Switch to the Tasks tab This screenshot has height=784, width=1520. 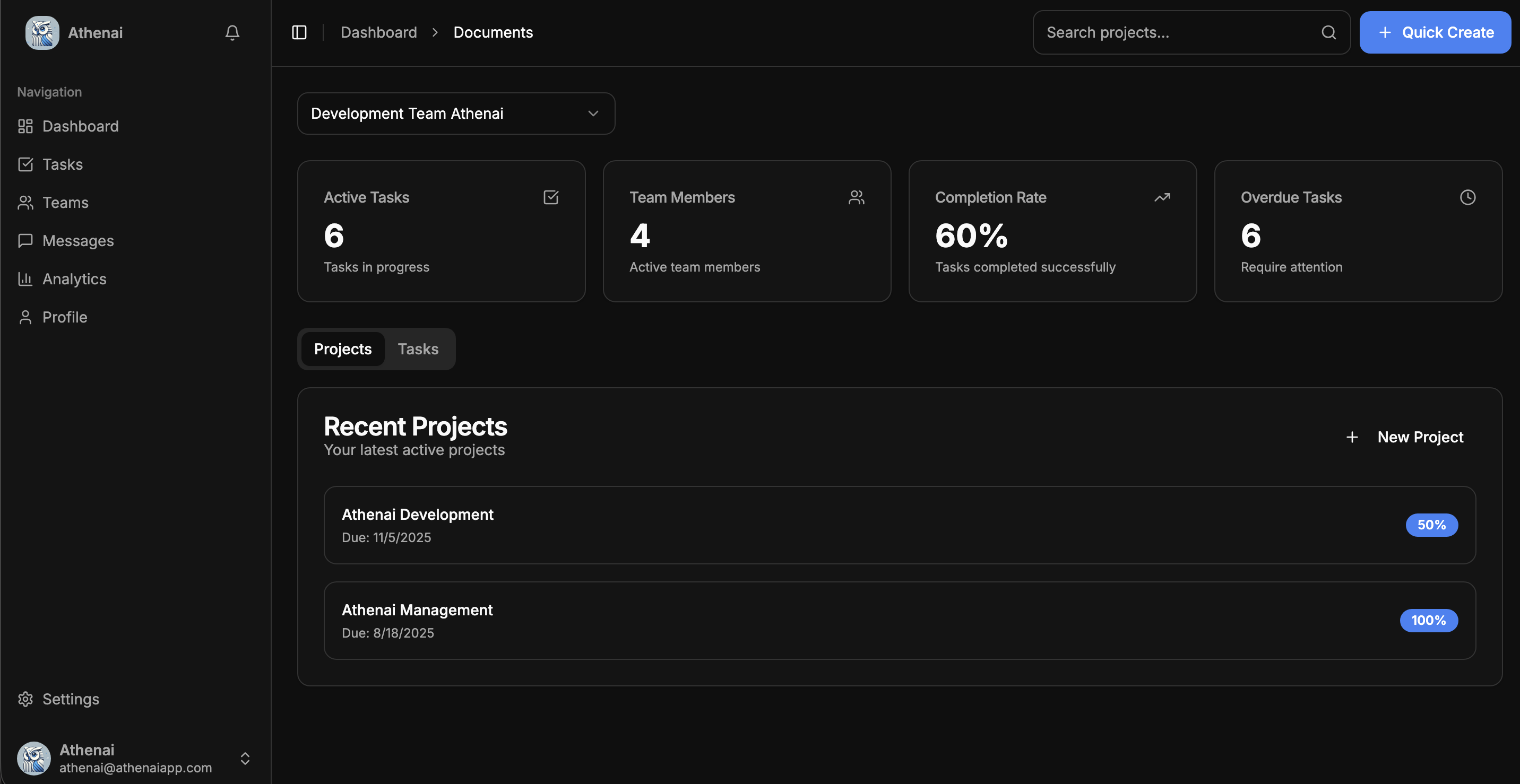pyautogui.click(x=418, y=349)
